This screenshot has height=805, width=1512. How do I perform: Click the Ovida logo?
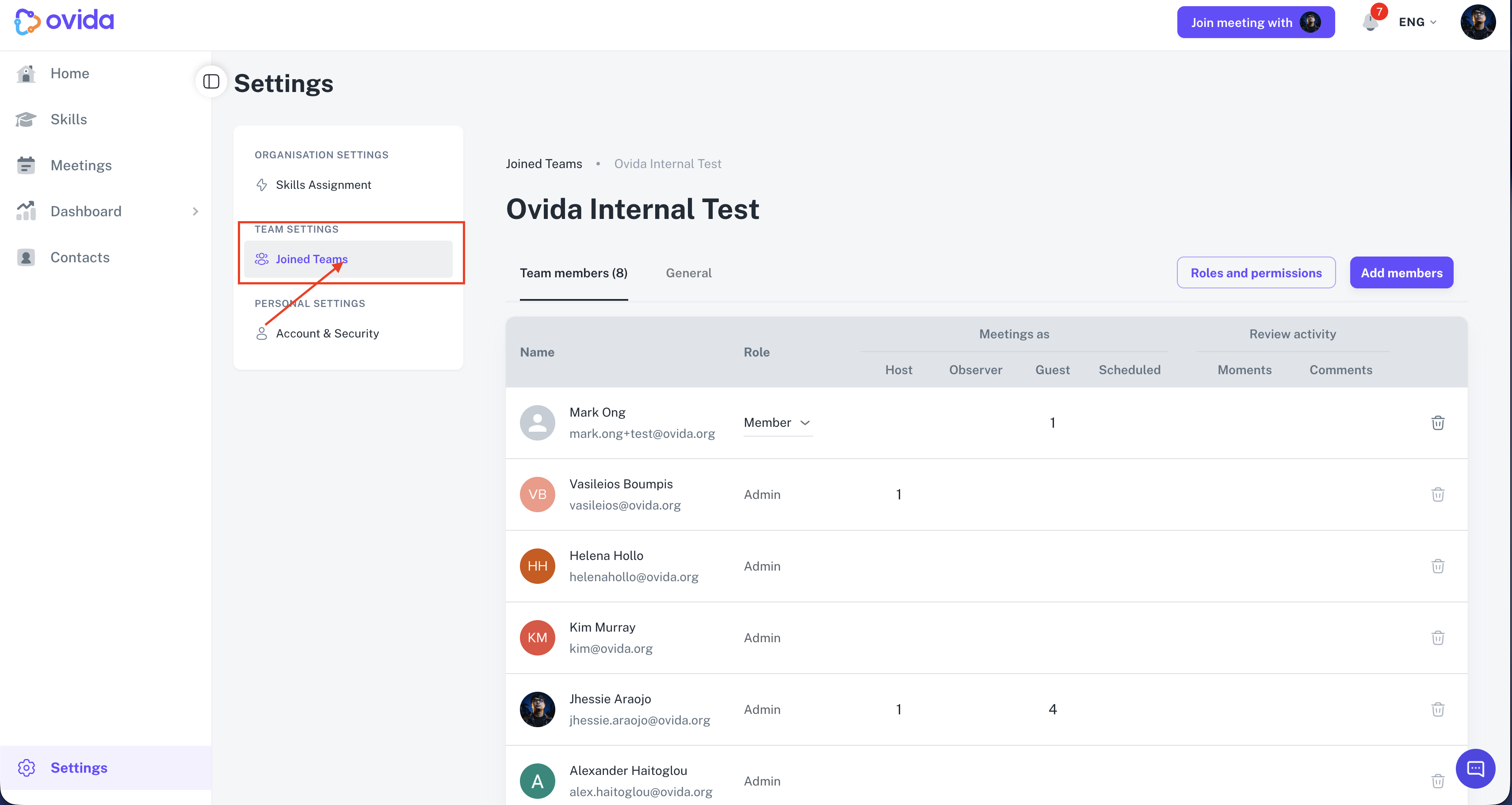coord(64,21)
